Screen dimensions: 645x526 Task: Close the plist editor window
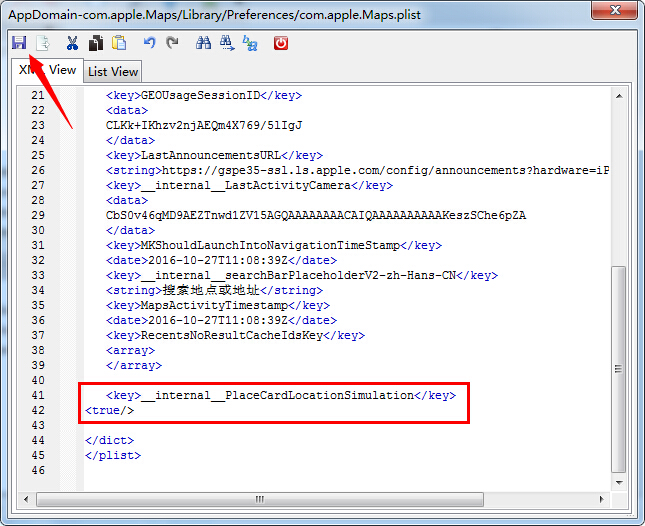615,10
